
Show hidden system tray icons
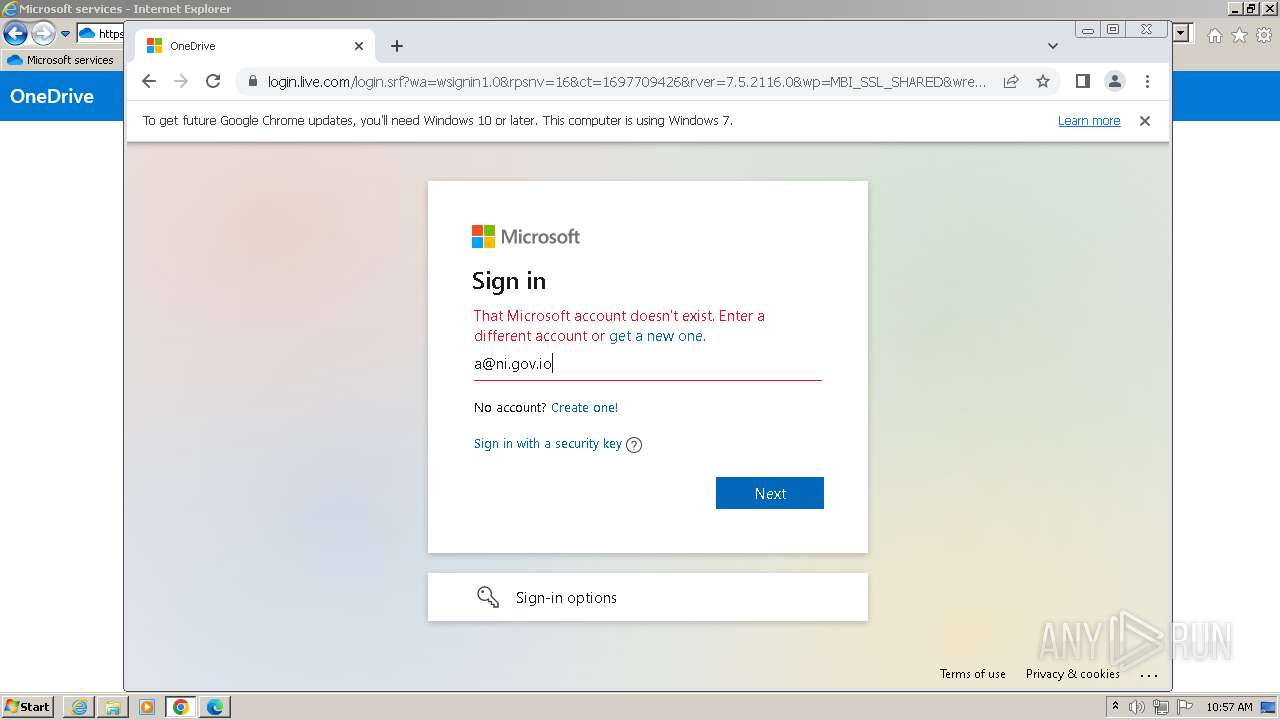(x=1115, y=707)
